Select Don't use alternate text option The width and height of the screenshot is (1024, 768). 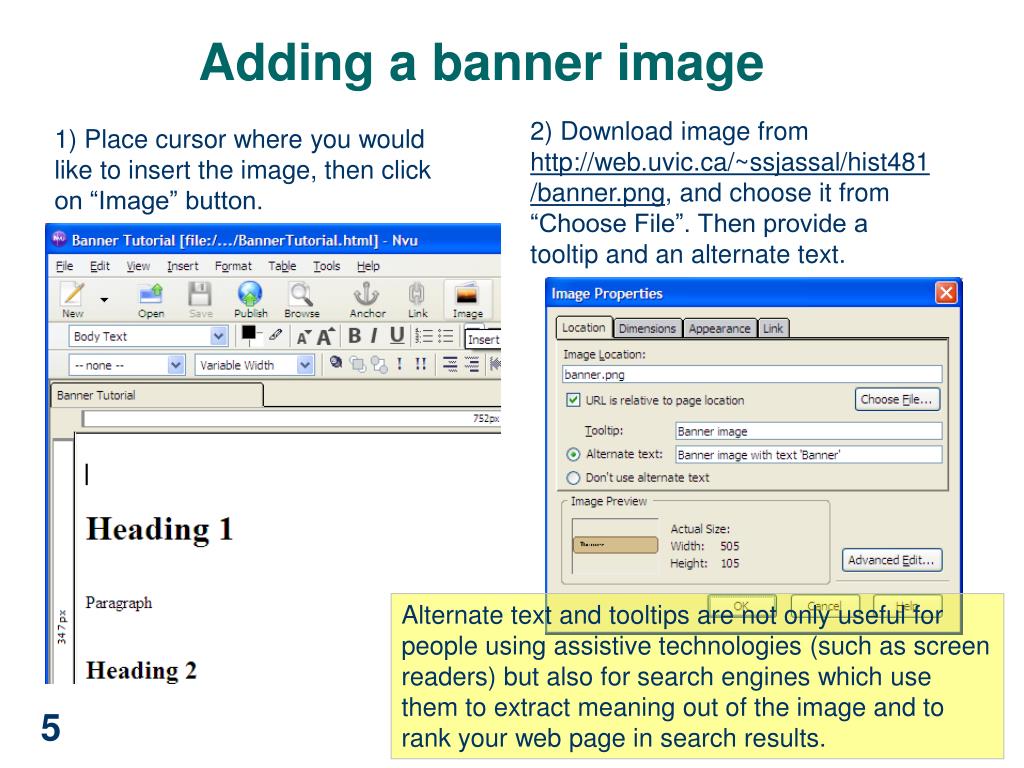(x=573, y=478)
